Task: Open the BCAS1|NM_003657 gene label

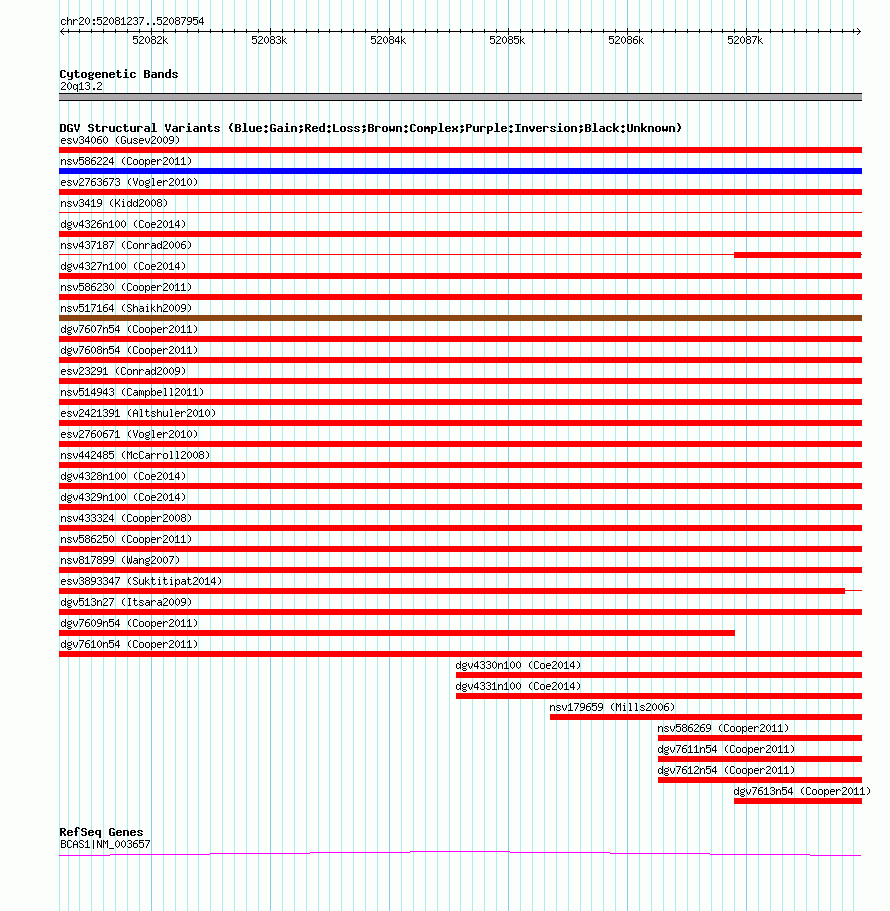Action: [105, 844]
